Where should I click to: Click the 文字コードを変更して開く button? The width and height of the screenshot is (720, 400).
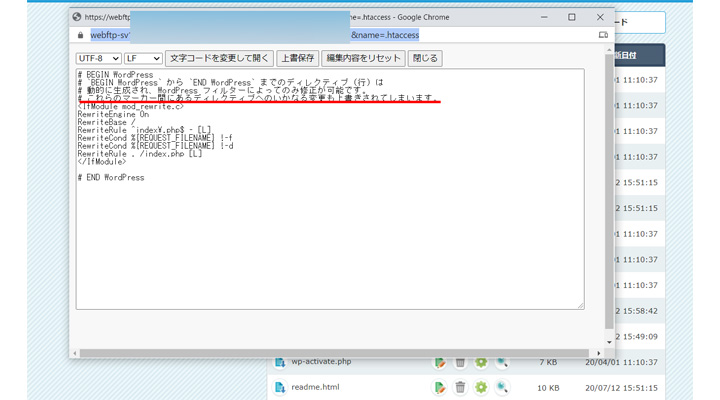click(219, 58)
